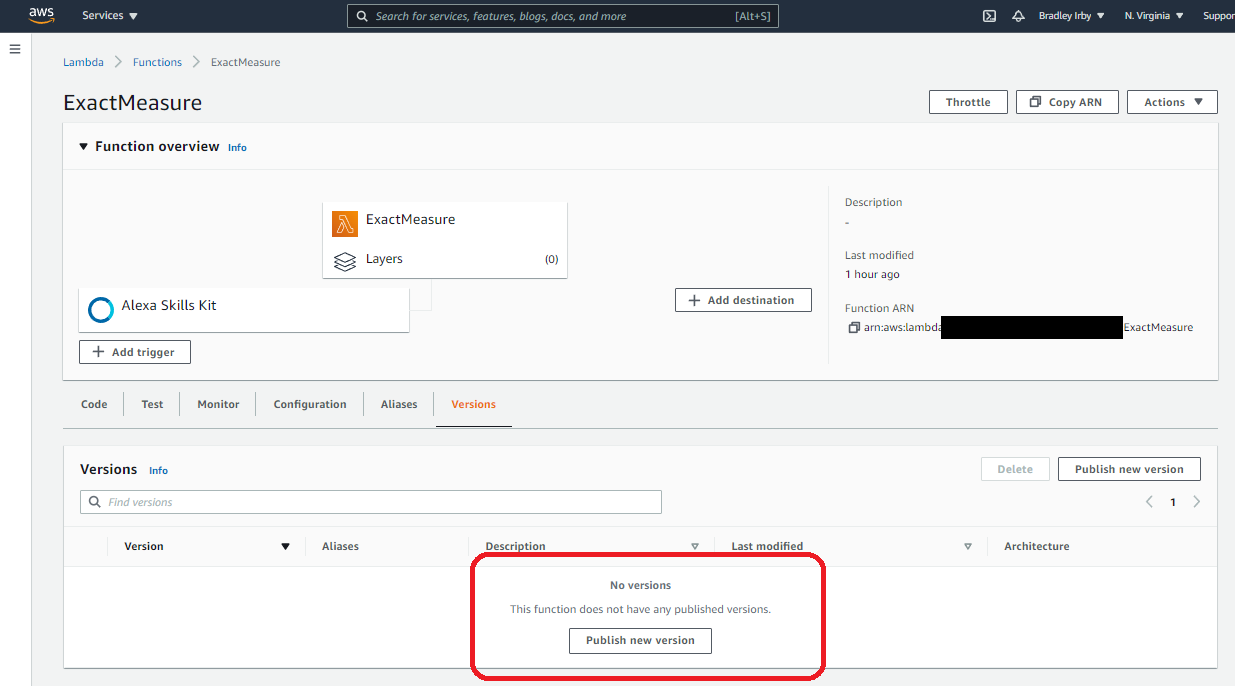Click the AWS services search box
1235x686 pixels.
coord(562,16)
